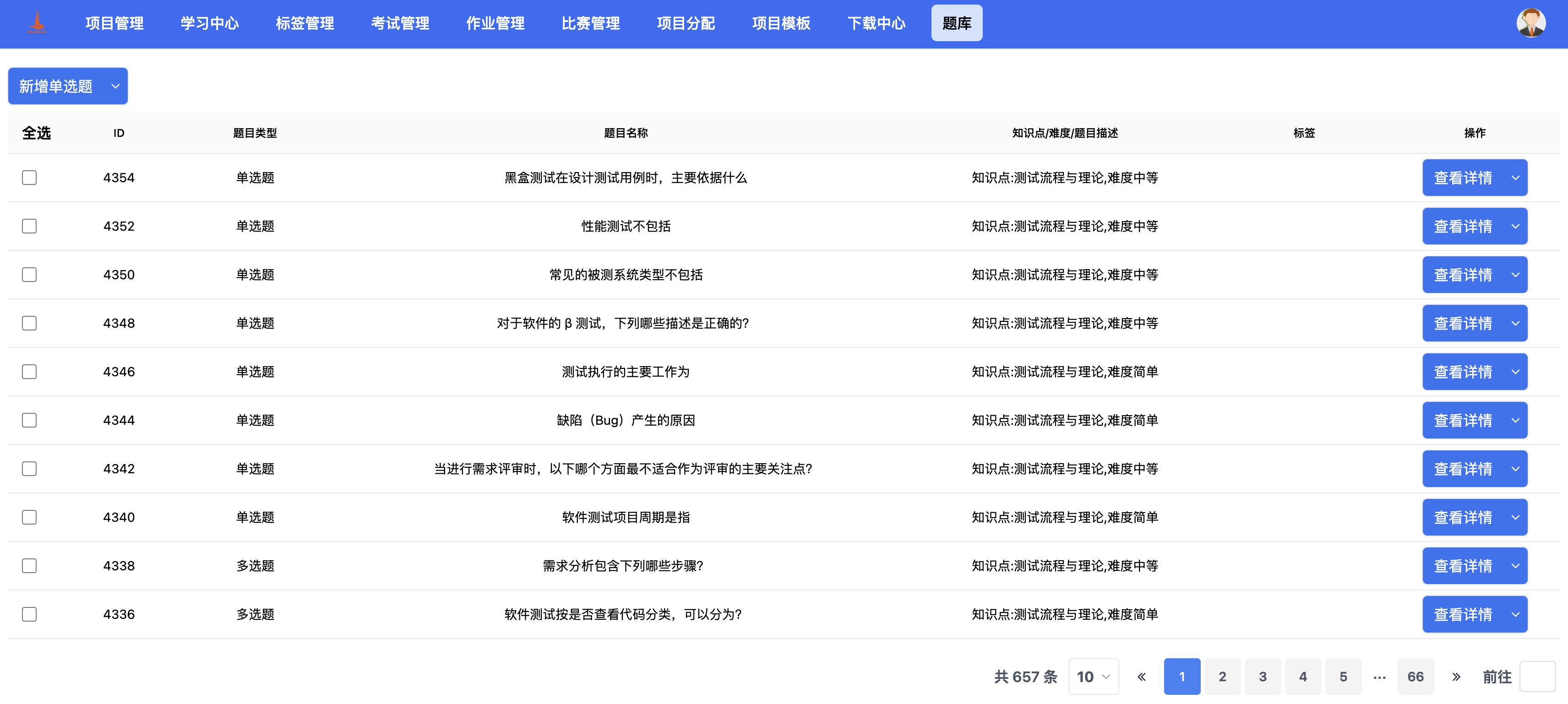Image resolution: width=1568 pixels, height=704 pixels.
Task: Select the checkbox for question 4344
Action: coord(29,420)
